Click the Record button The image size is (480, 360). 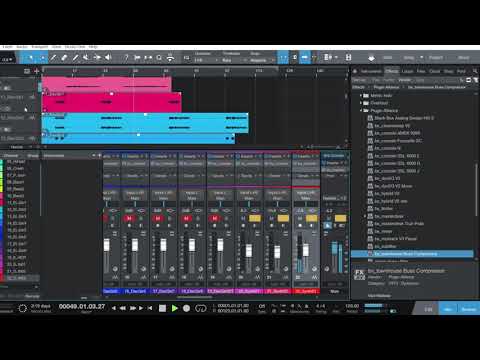click(x=187, y=308)
